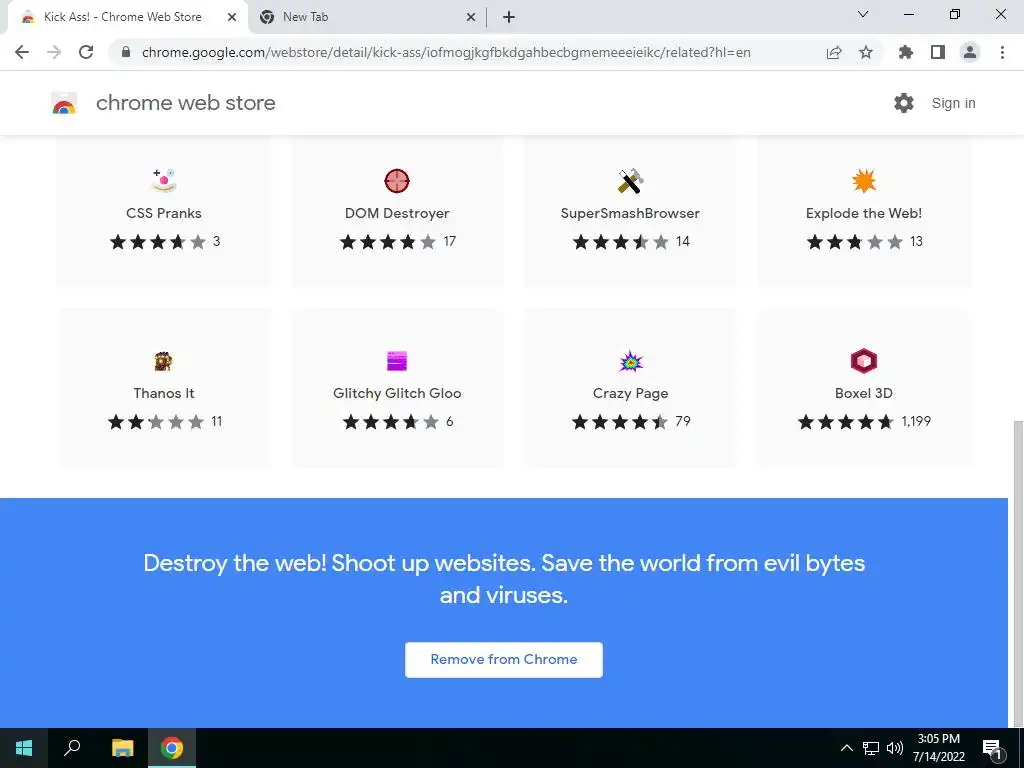Screen dimensions: 1024x768
Task: Click SuperSmashBrowser's 14 ratings count
Action: [683, 242]
